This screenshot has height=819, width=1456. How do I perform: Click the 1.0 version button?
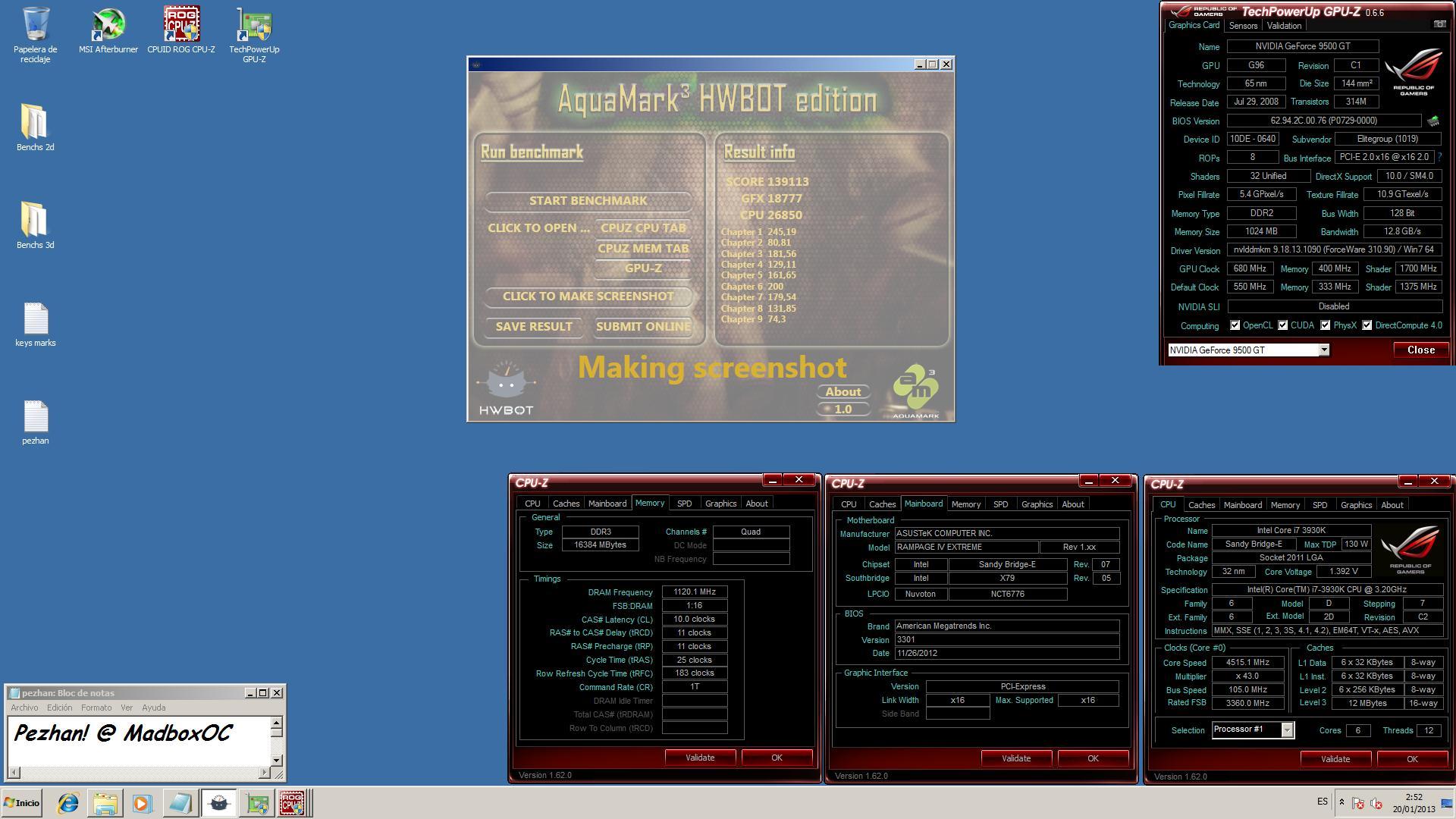843,409
